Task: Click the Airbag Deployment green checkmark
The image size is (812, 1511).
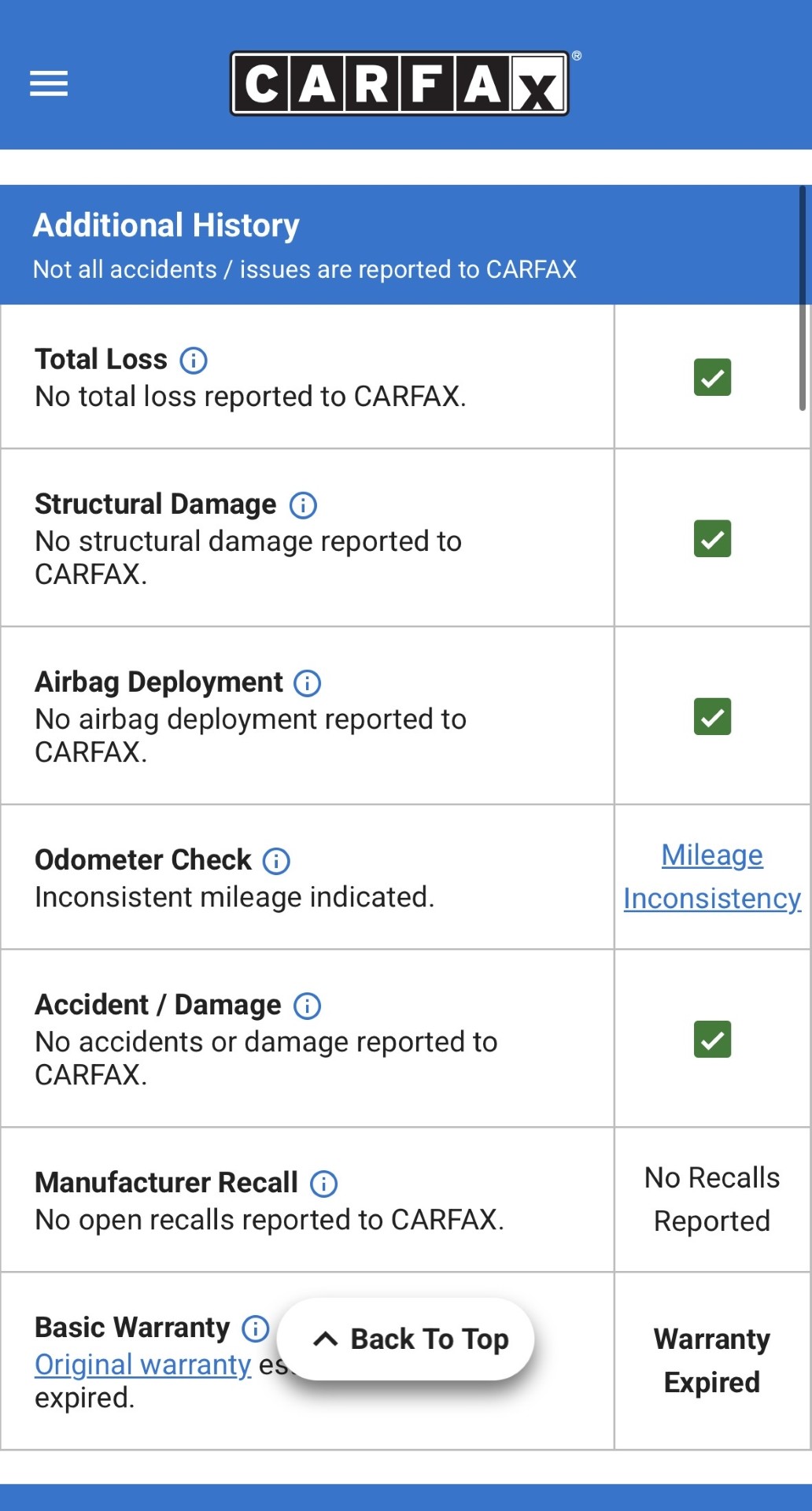Action: point(712,716)
